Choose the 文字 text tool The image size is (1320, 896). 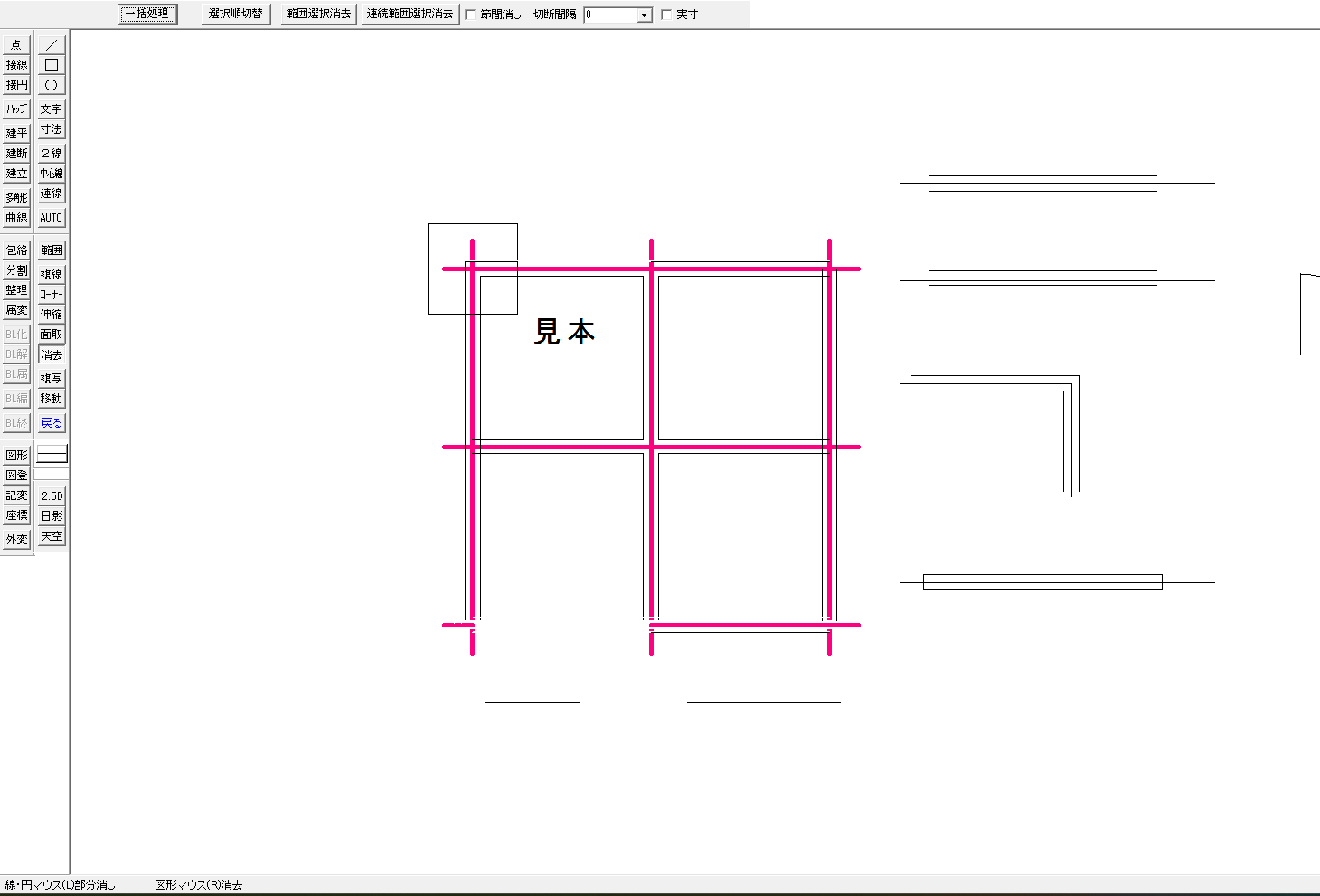pyautogui.click(x=52, y=108)
